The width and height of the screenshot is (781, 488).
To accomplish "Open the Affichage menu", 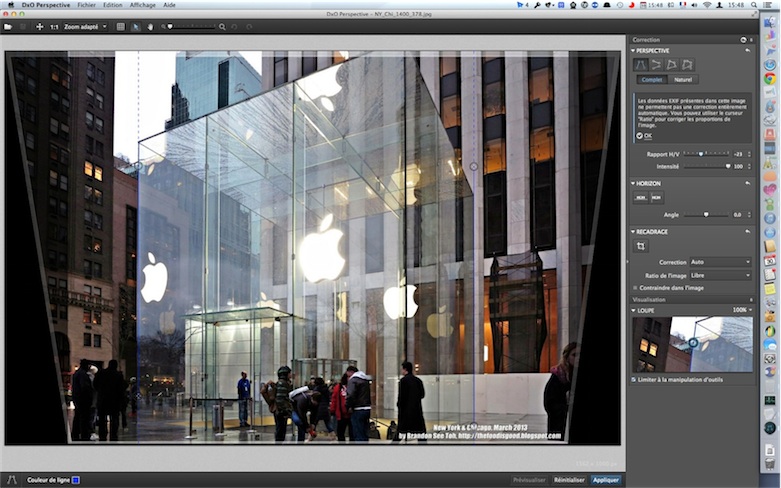I will pos(142,5).
